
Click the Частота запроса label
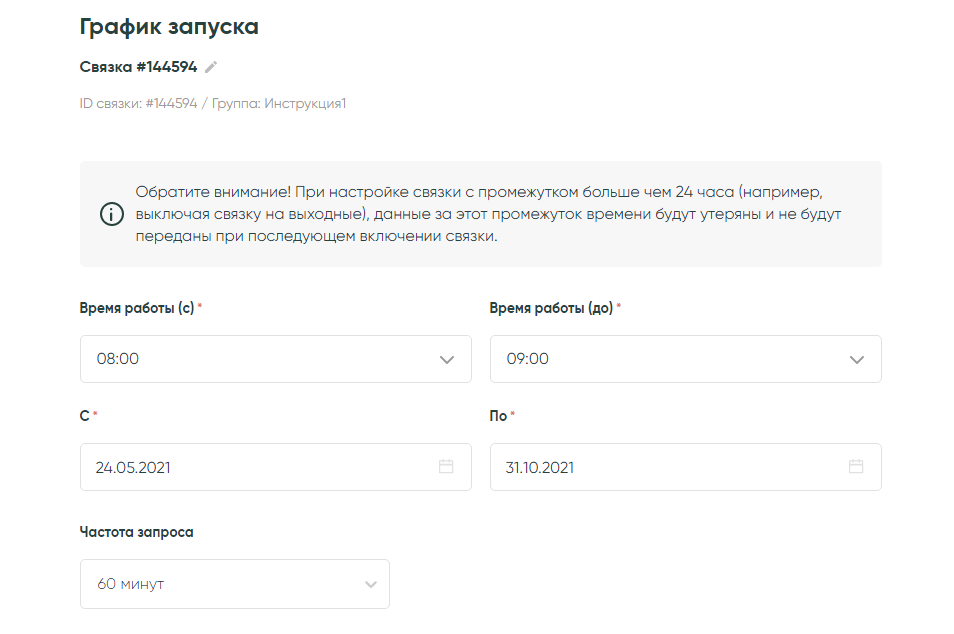point(137,532)
